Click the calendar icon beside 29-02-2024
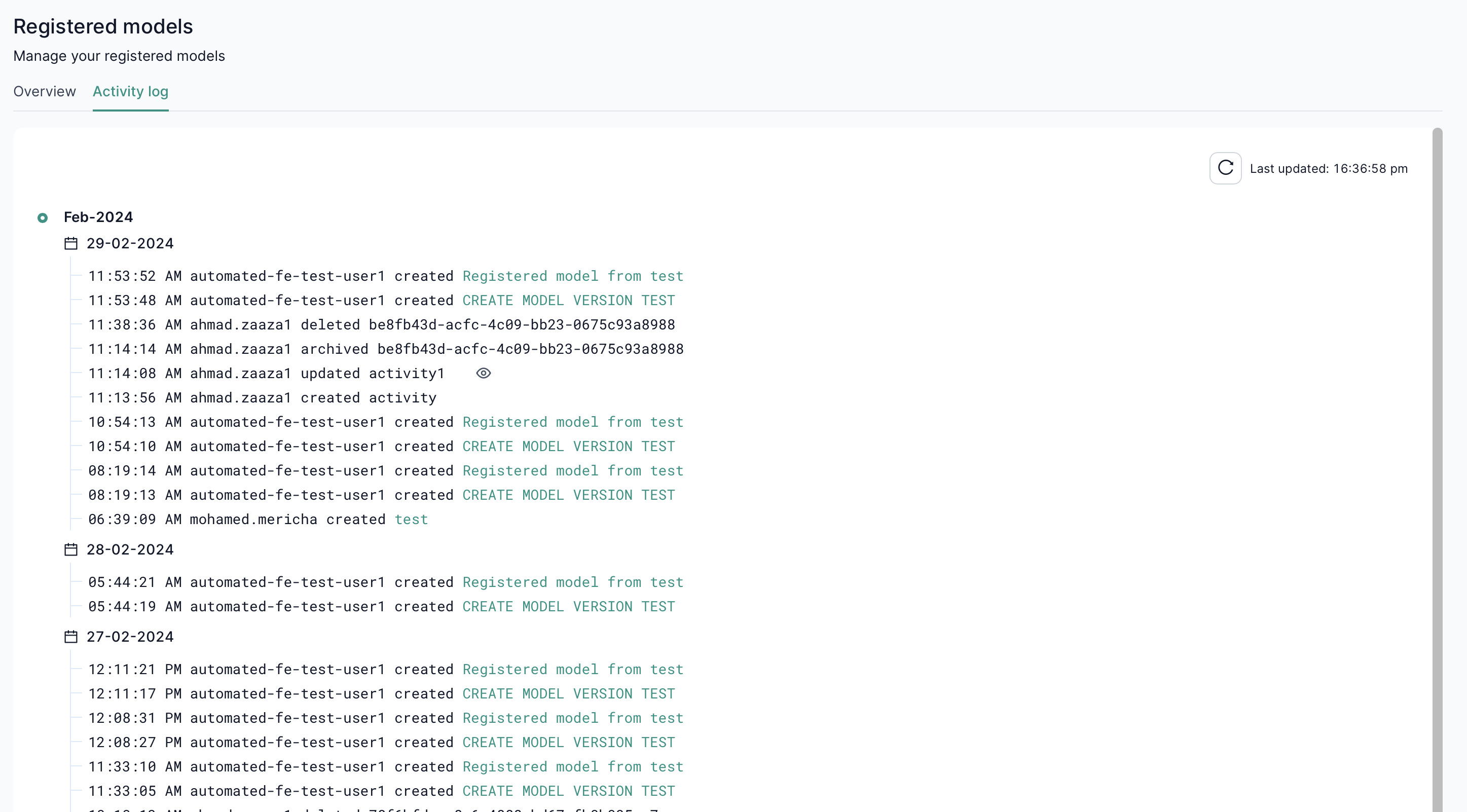Viewport: 1467px width, 812px height. pos(70,243)
